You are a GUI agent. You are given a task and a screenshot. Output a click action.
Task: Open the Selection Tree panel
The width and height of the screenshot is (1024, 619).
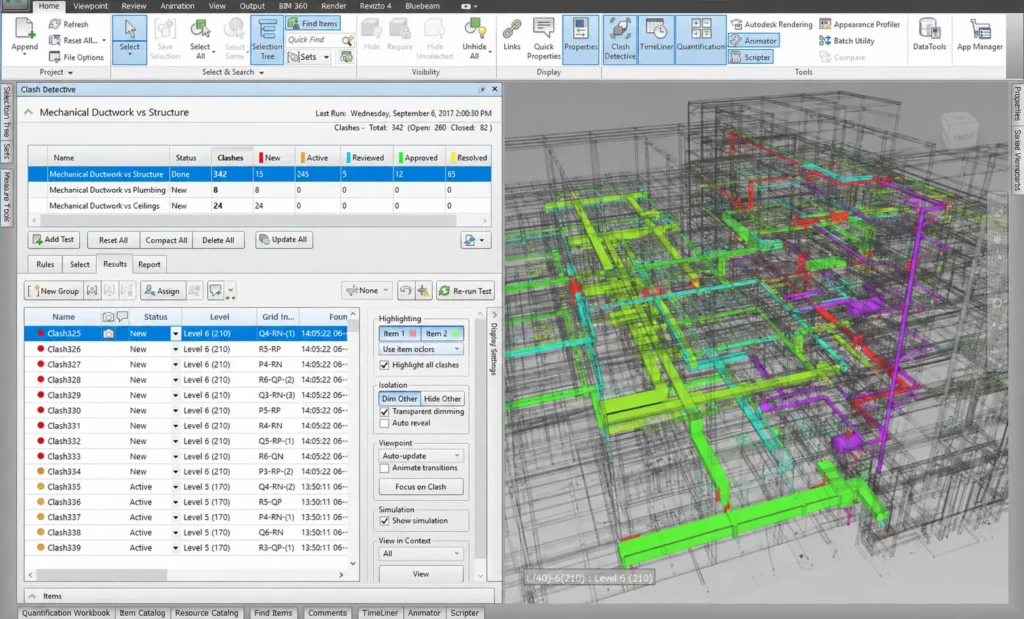pos(267,39)
